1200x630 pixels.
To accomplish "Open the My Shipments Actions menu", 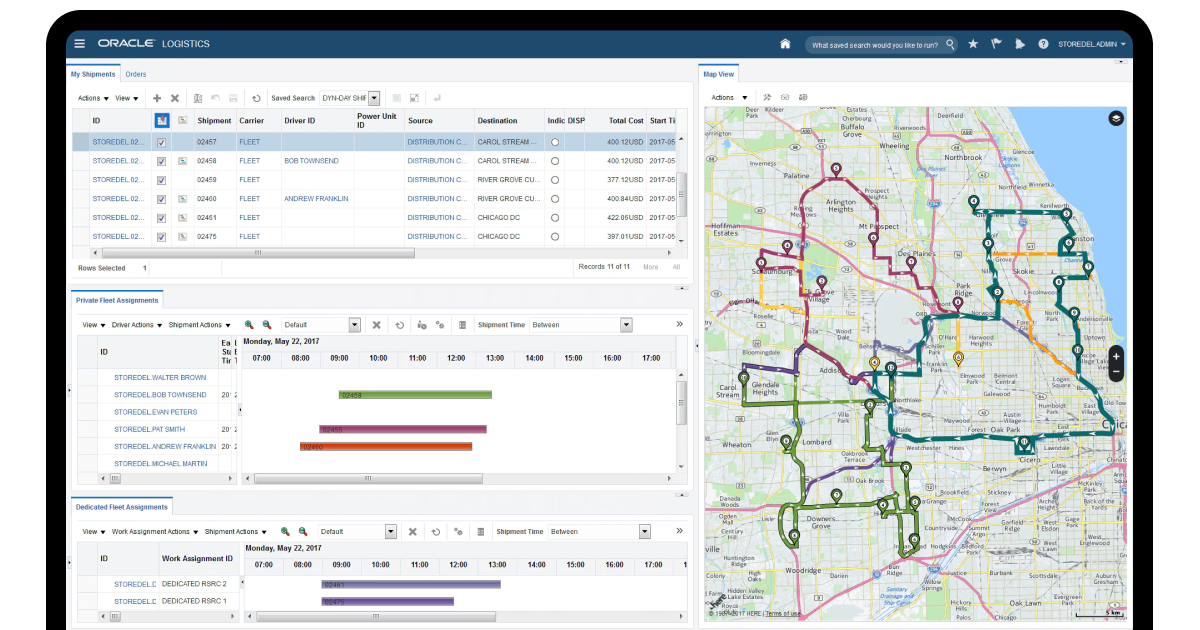I will pos(93,98).
